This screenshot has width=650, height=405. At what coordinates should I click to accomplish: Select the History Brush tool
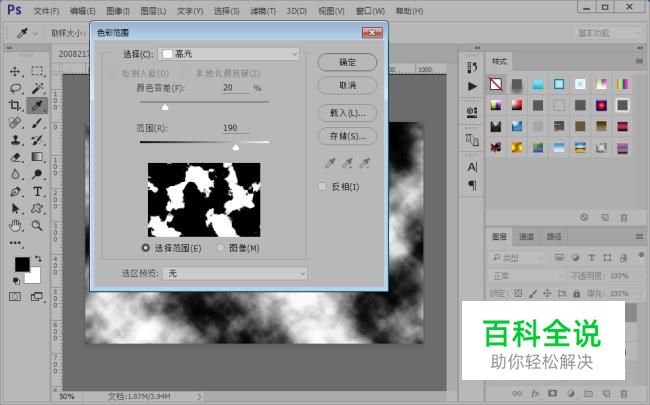tap(37, 140)
